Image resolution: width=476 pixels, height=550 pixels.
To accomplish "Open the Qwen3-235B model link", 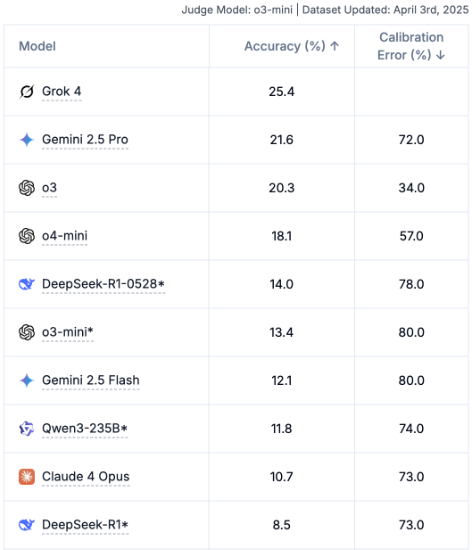I will coord(85,428).
